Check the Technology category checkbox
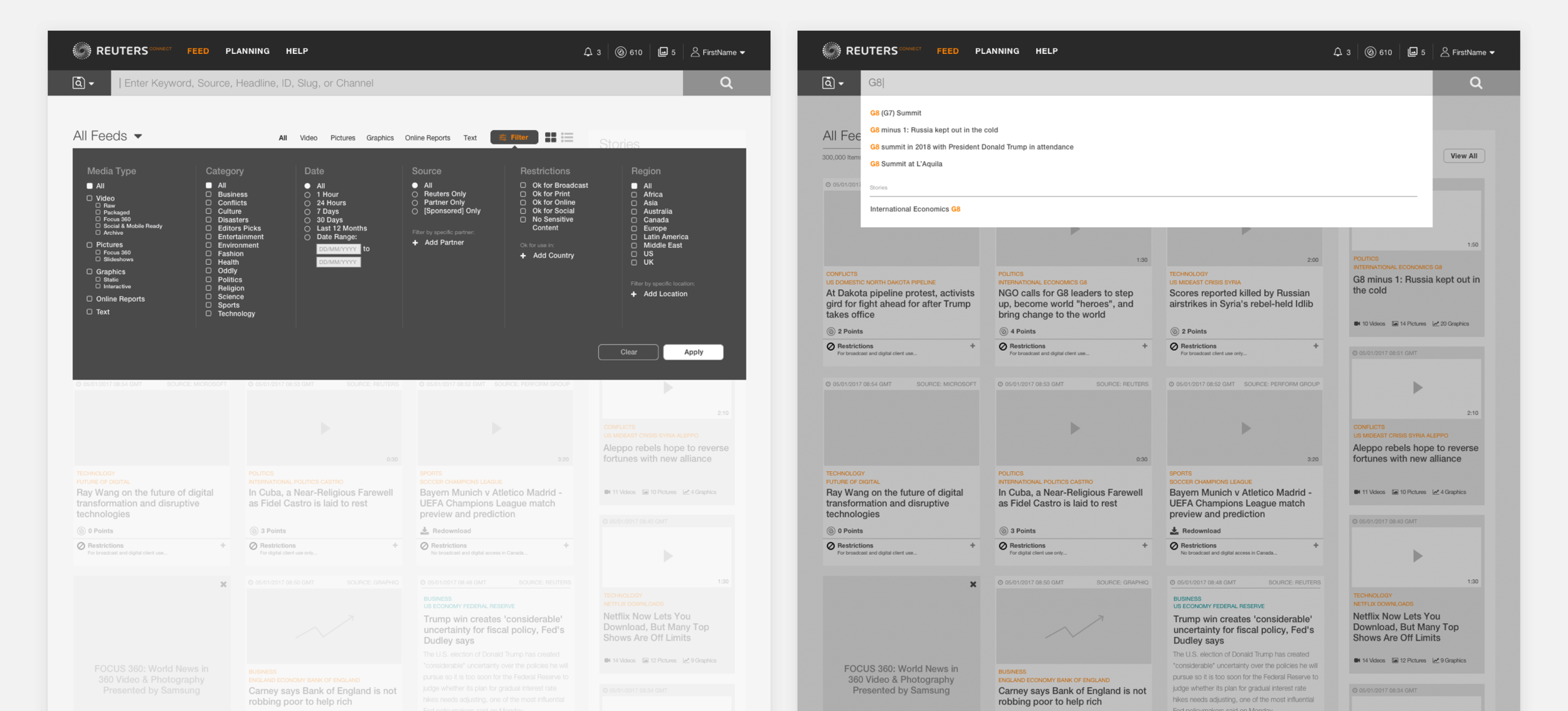Screen dimensions: 1568x711 coord(209,314)
